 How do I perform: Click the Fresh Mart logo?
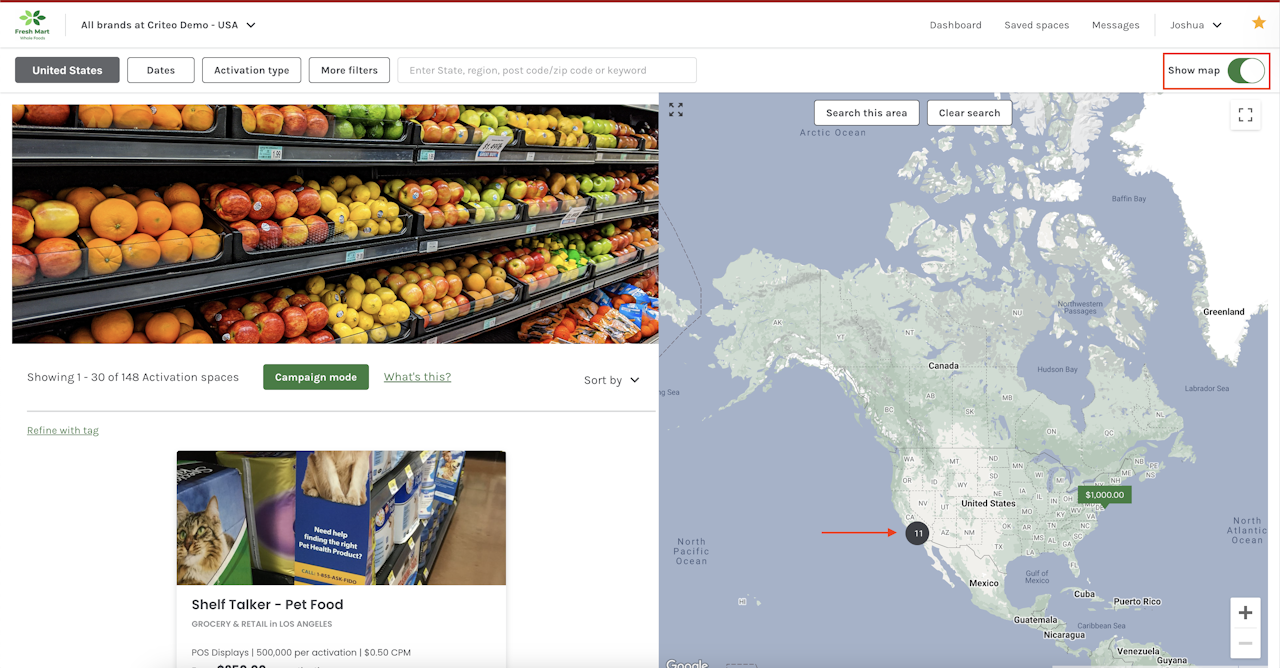pos(32,25)
